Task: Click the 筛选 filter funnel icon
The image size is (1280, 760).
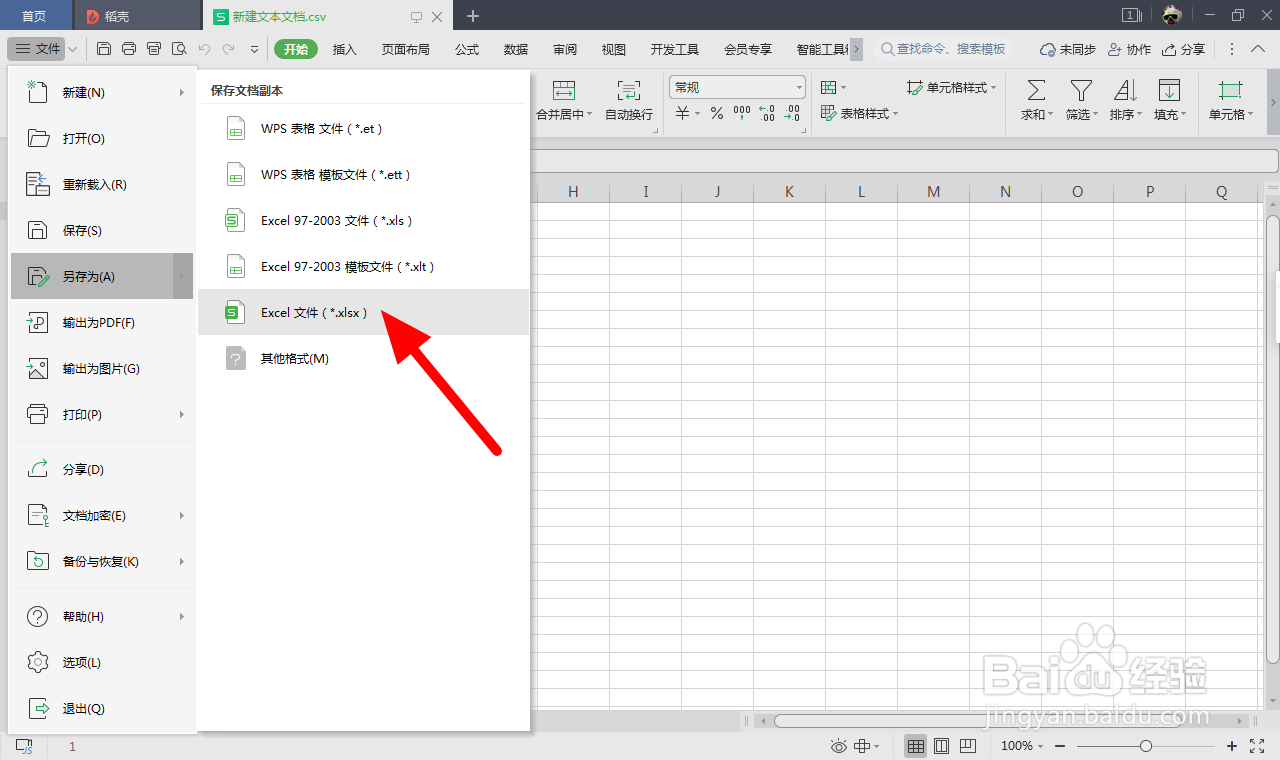Action: click(1081, 90)
